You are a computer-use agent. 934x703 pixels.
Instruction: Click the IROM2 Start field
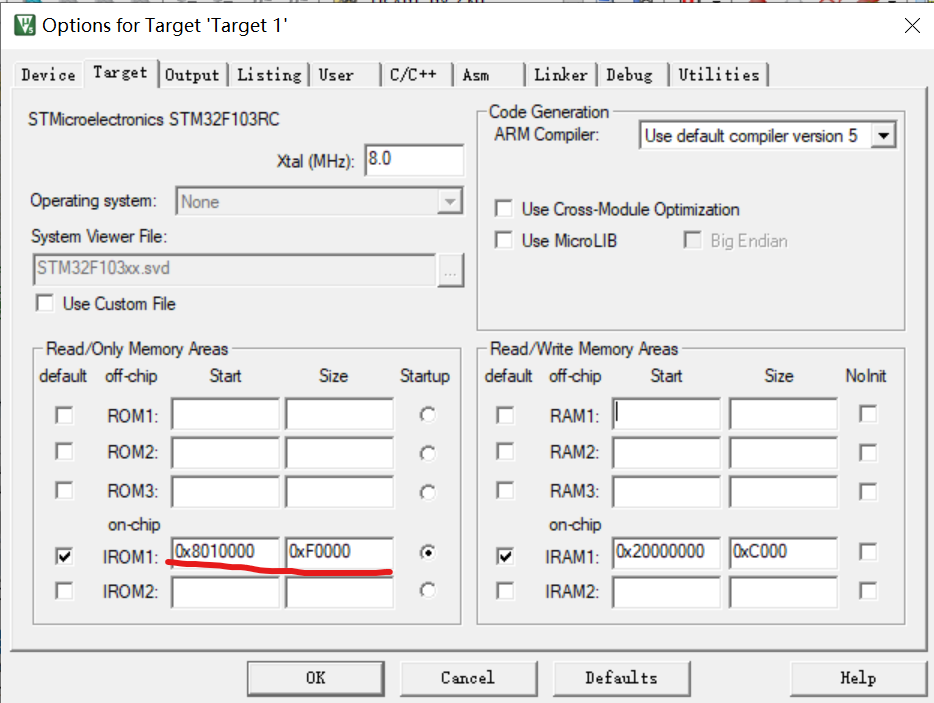(225, 592)
